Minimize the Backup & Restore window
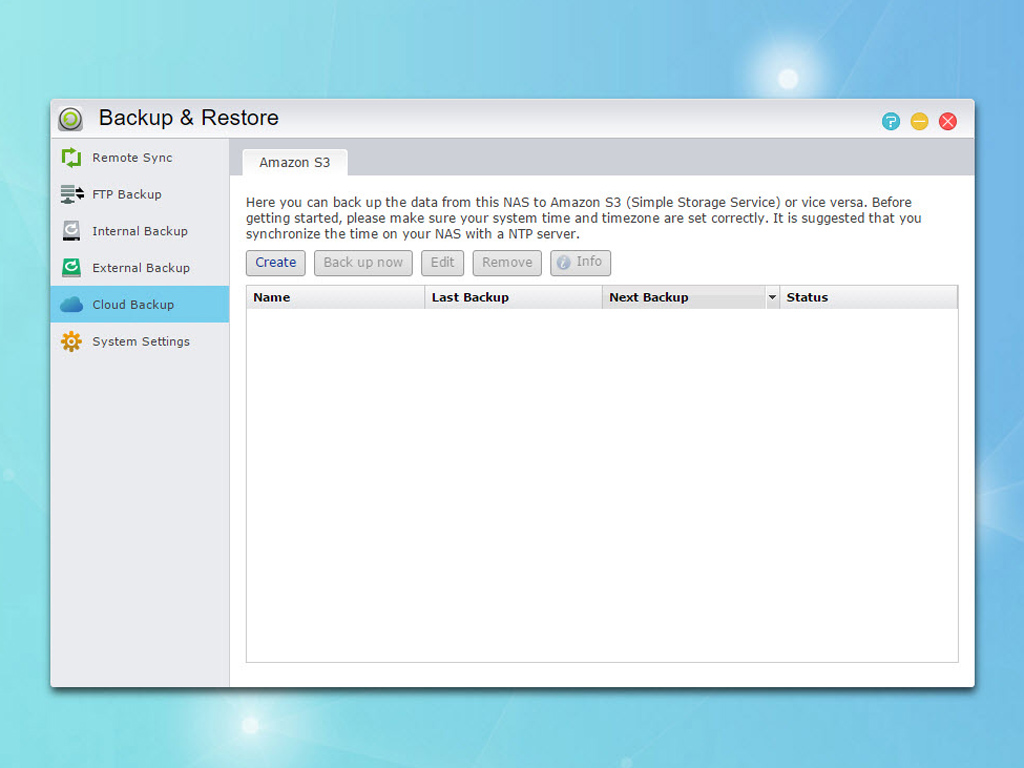 (x=920, y=121)
